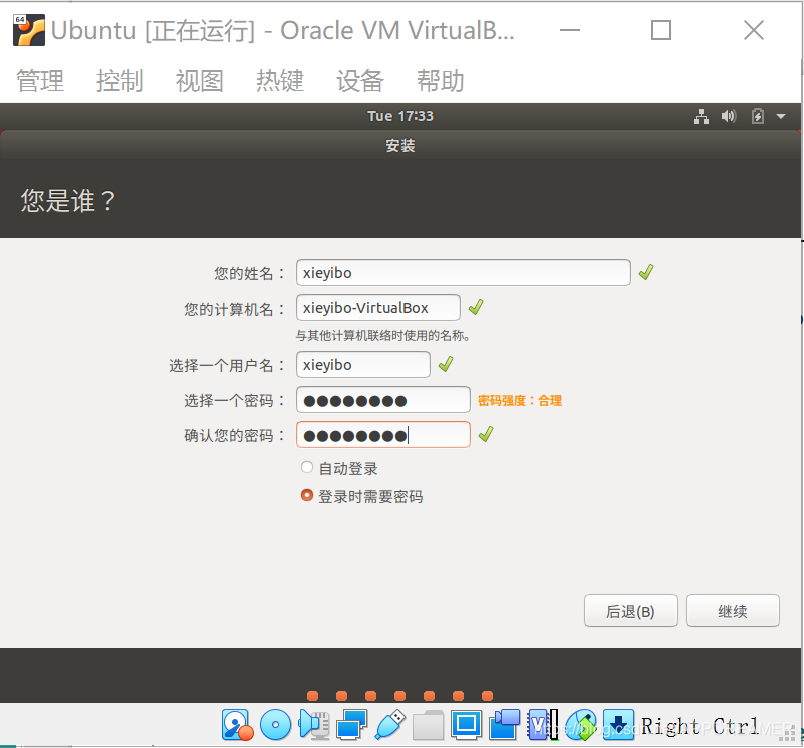Click the Ubuntu network icon in top panel
Viewport: 804px width, 748px height.
(701, 116)
